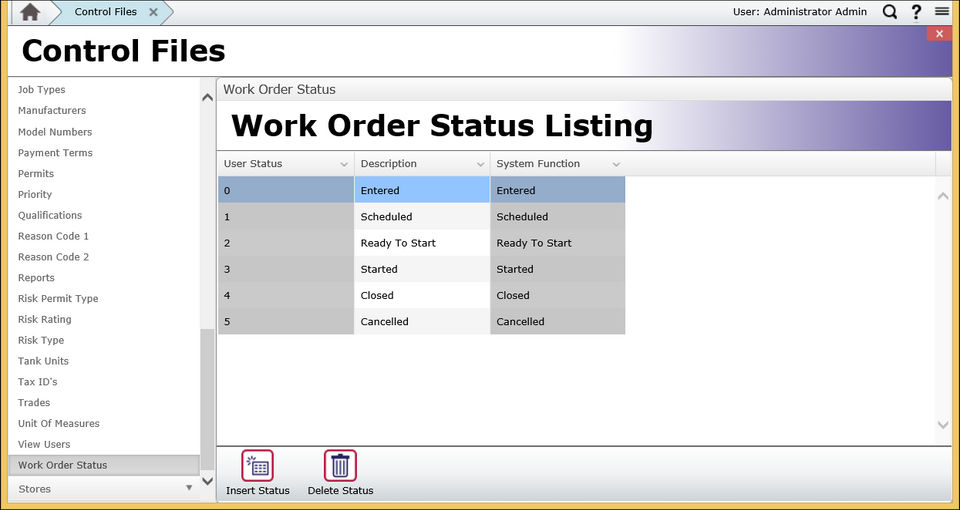This screenshot has height=510, width=960.
Task: Select Model Numbers in the sidebar
Action: [55, 132]
